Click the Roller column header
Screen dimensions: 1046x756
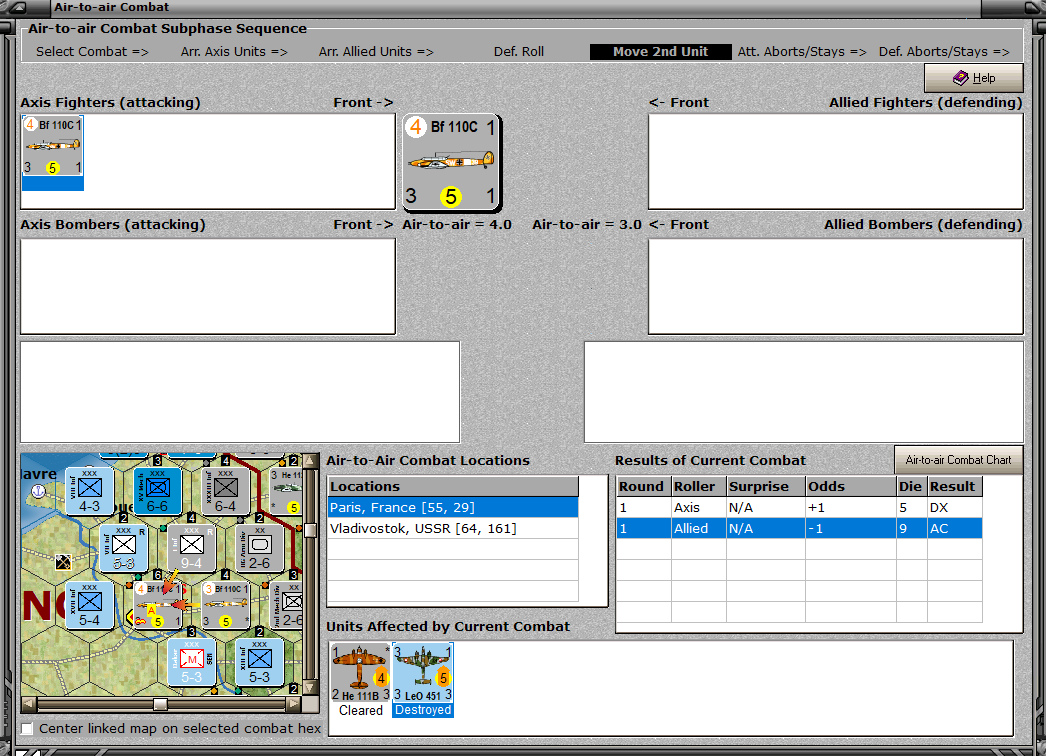coord(698,486)
